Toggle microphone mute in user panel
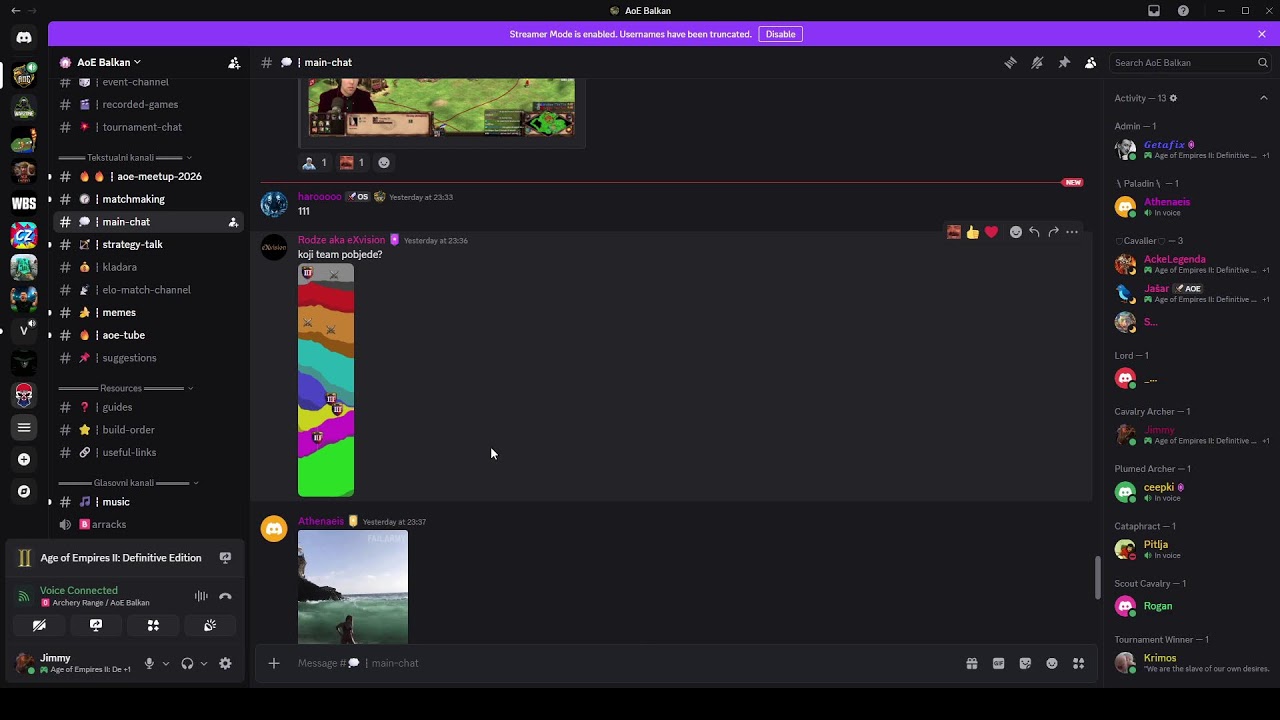This screenshot has height=720, width=1280. tap(149, 663)
